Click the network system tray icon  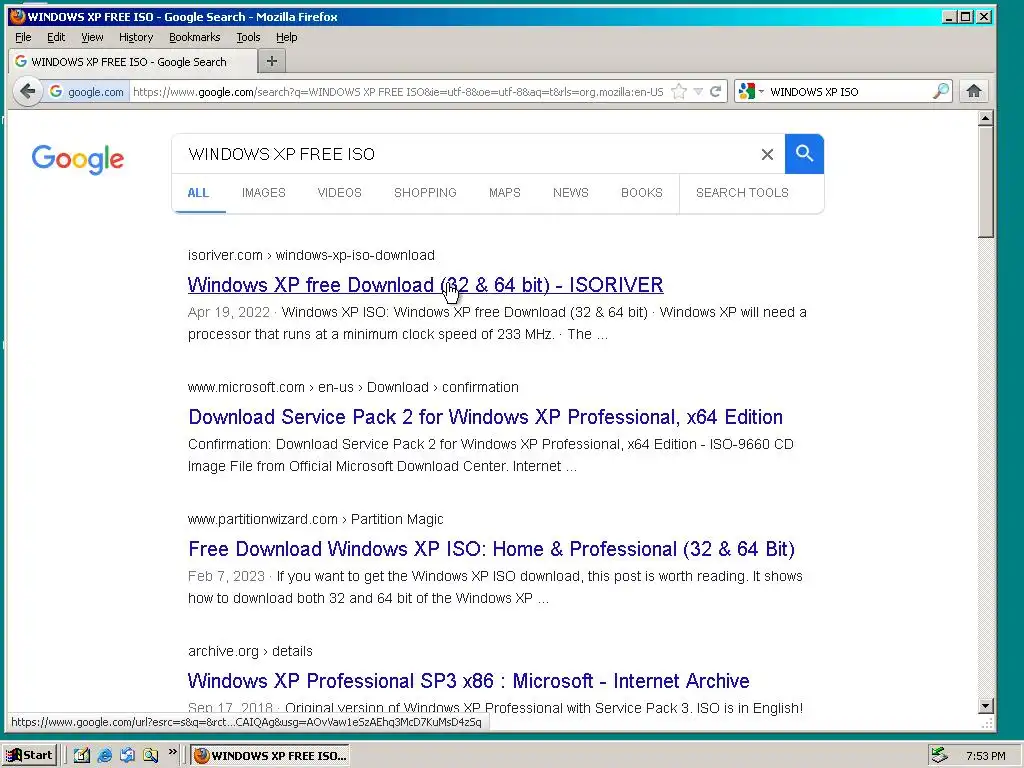coord(940,755)
